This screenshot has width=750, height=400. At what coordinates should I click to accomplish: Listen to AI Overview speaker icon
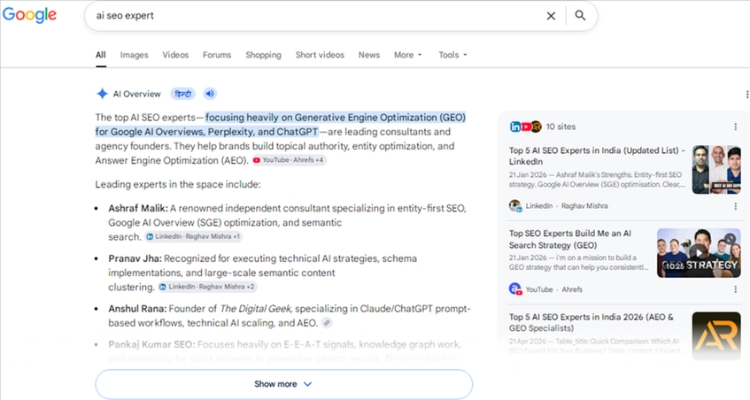(x=210, y=94)
